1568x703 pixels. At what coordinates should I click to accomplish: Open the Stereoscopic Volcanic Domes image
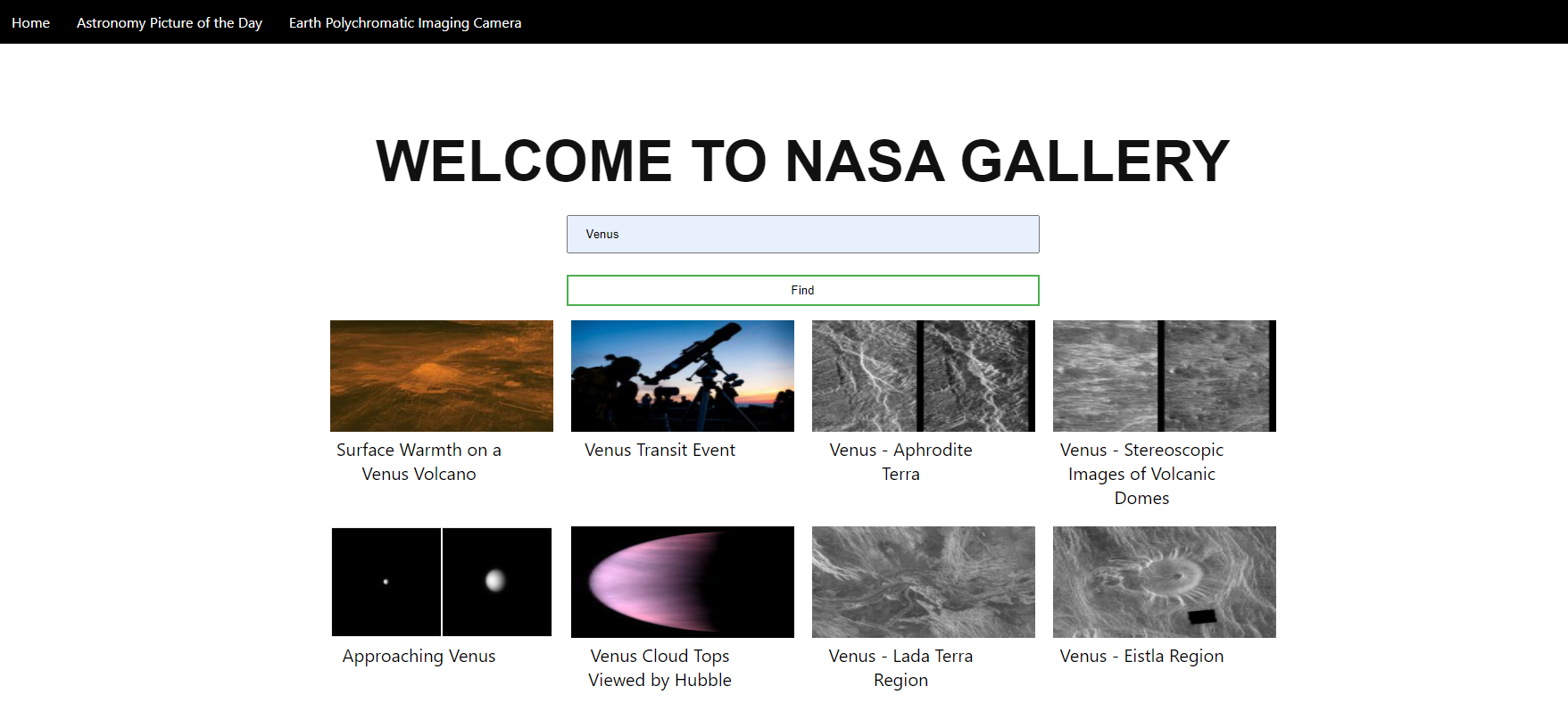(x=1164, y=376)
